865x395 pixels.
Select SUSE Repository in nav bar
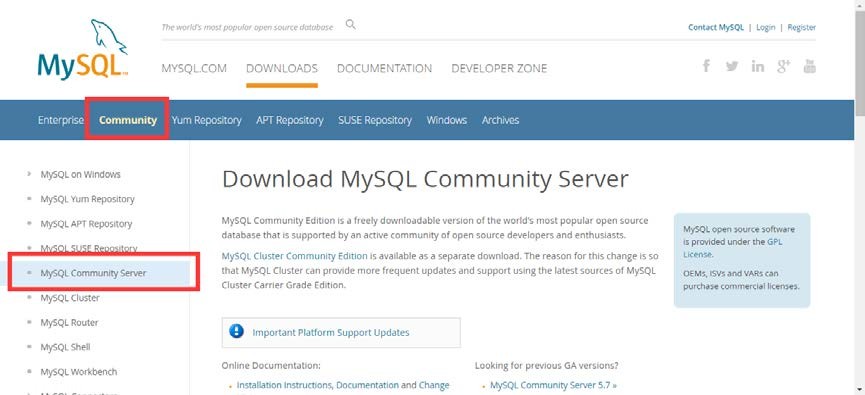(375, 120)
